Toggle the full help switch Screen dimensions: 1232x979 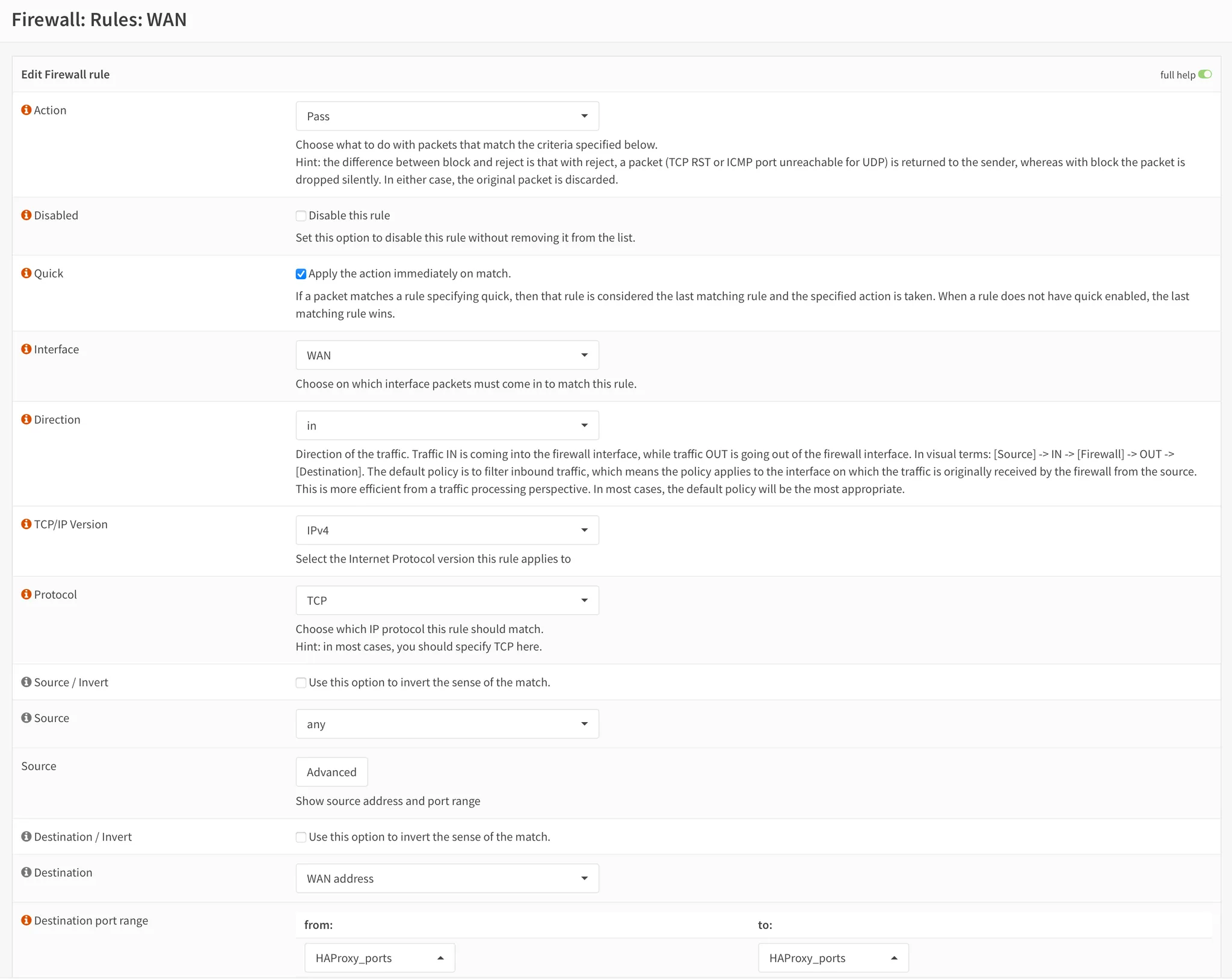pos(1204,75)
